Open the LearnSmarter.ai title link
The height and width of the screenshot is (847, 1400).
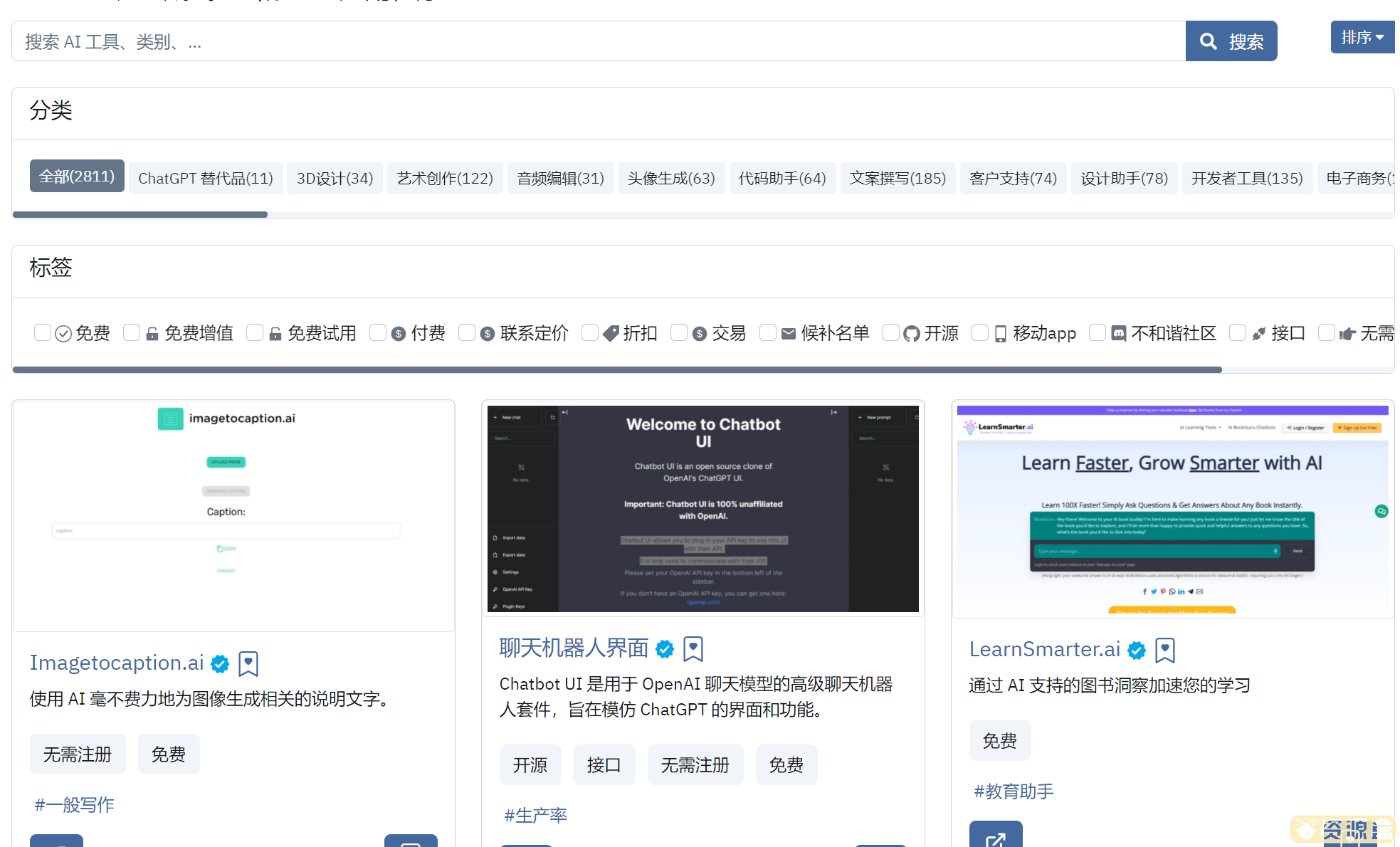click(x=1045, y=649)
